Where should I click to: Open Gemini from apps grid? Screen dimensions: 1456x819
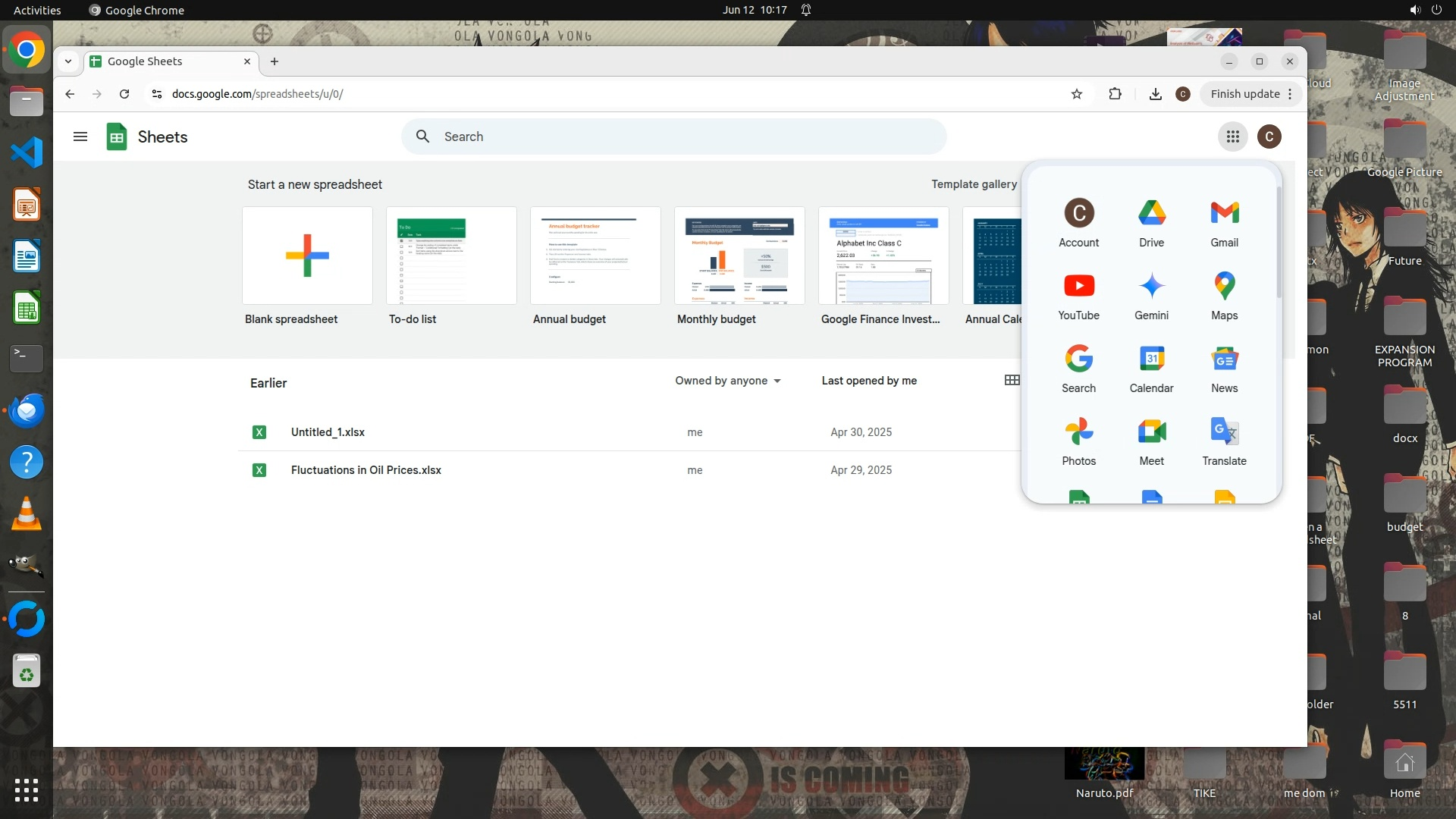pyautogui.click(x=1151, y=287)
